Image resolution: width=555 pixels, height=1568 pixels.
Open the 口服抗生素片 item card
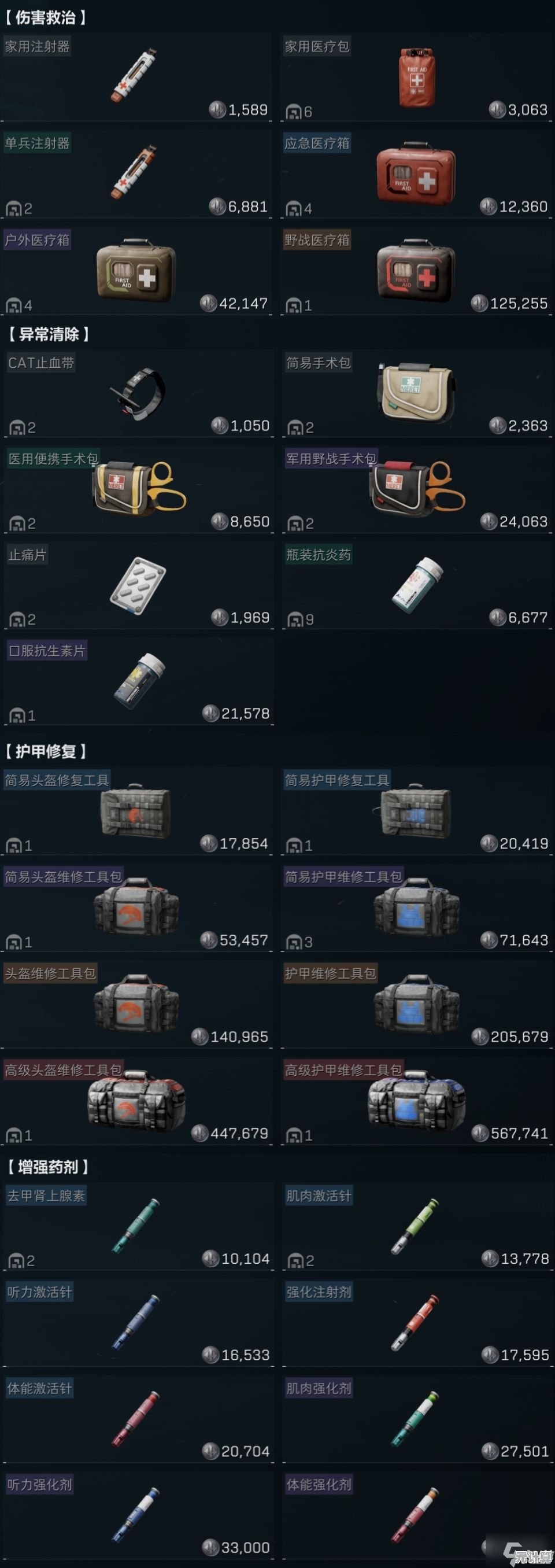139,681
